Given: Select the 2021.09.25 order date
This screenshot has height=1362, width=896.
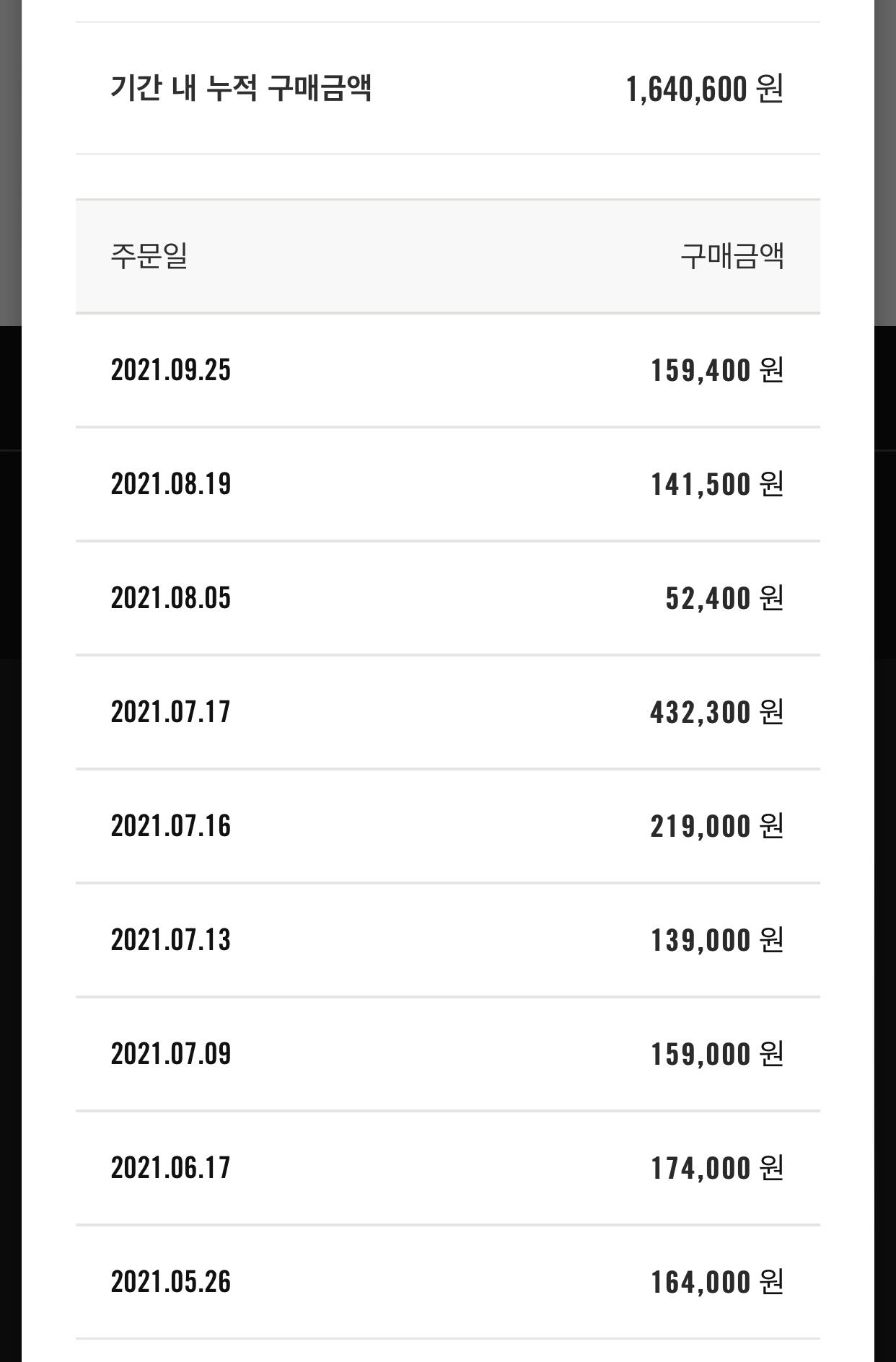Looking at the screenshot, I should (x=171, y=370).
